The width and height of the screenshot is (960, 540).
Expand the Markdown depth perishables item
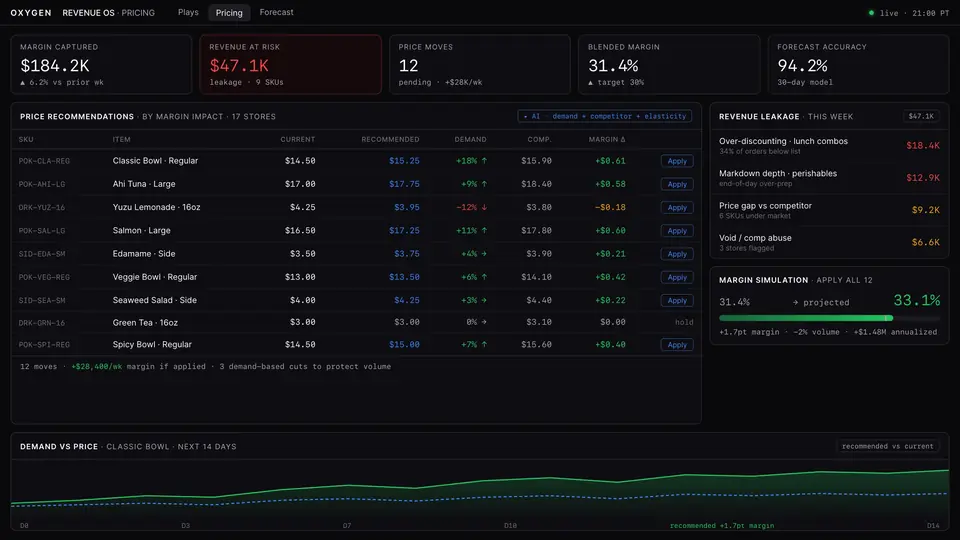[829, 178]
